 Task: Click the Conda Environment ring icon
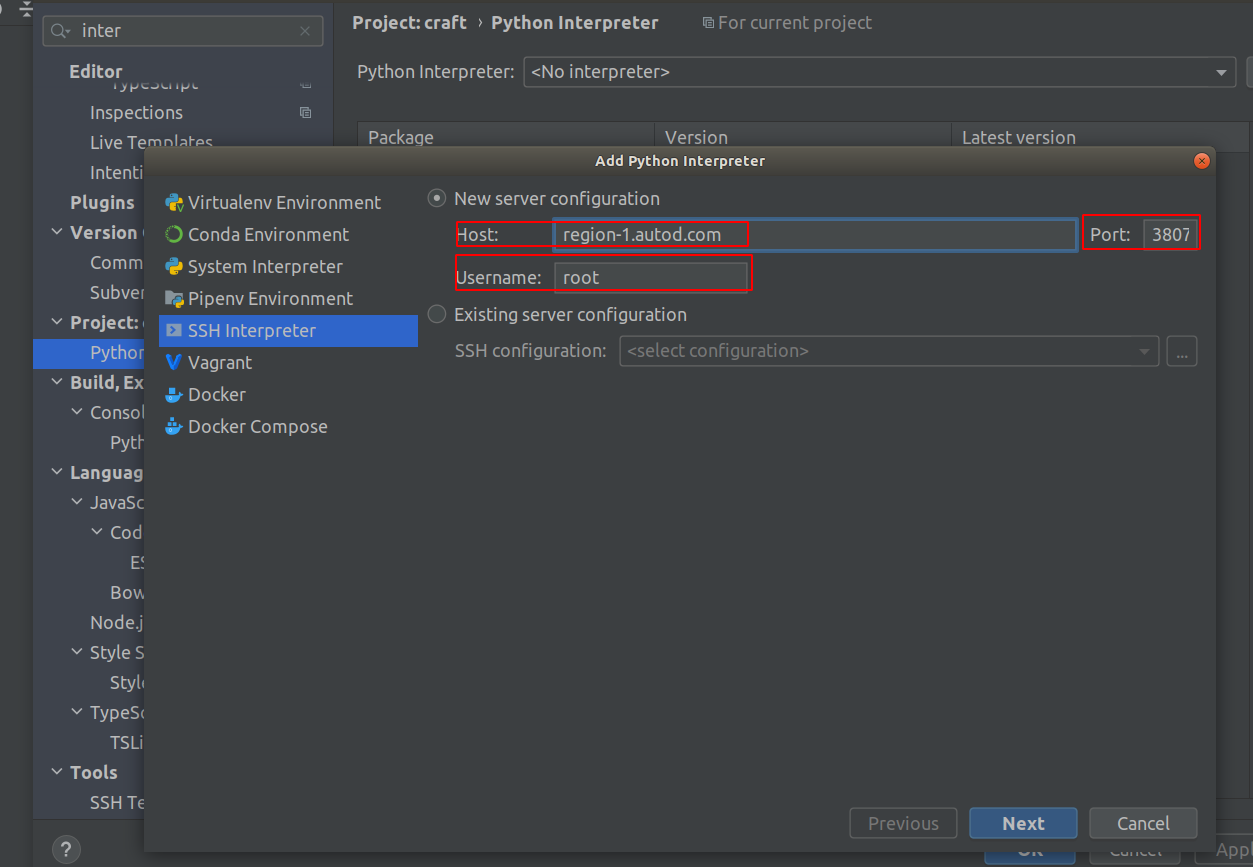click(x=174, y=235)
